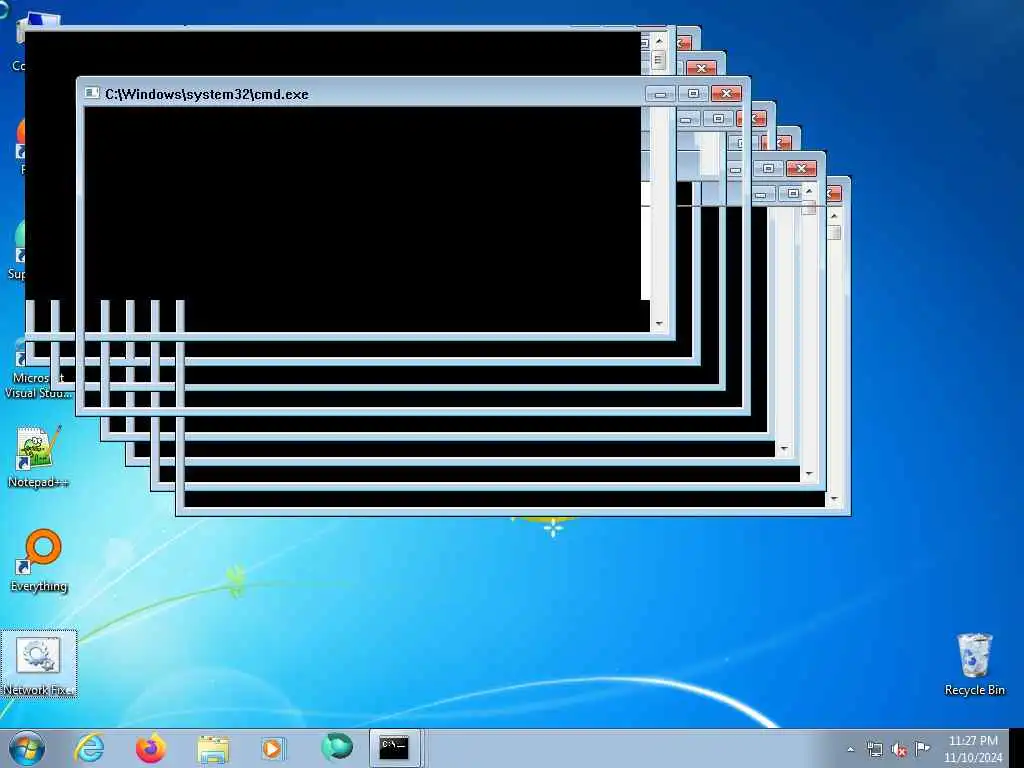Open Windows Media Player from taskbar

(x=272, y=748)
